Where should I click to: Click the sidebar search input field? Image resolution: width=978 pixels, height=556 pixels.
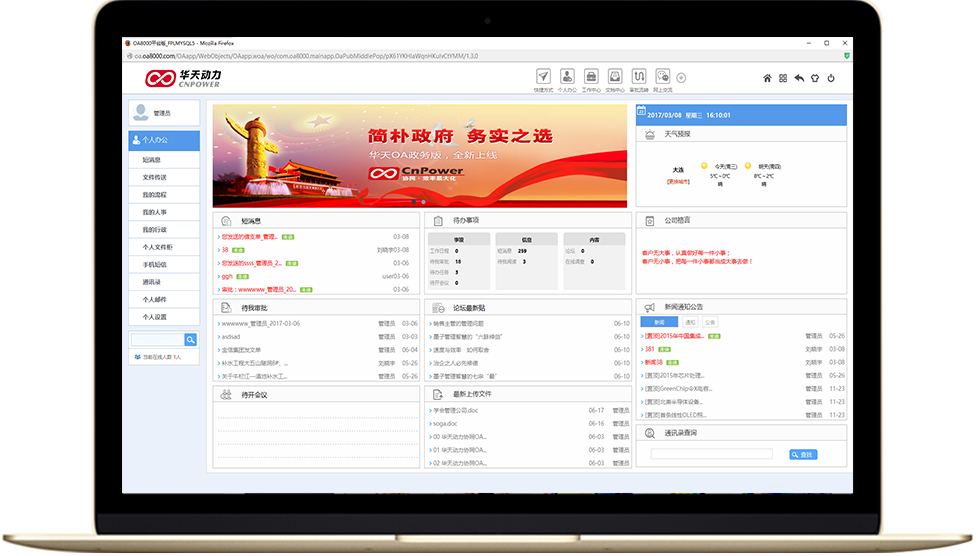click(157, 339)
